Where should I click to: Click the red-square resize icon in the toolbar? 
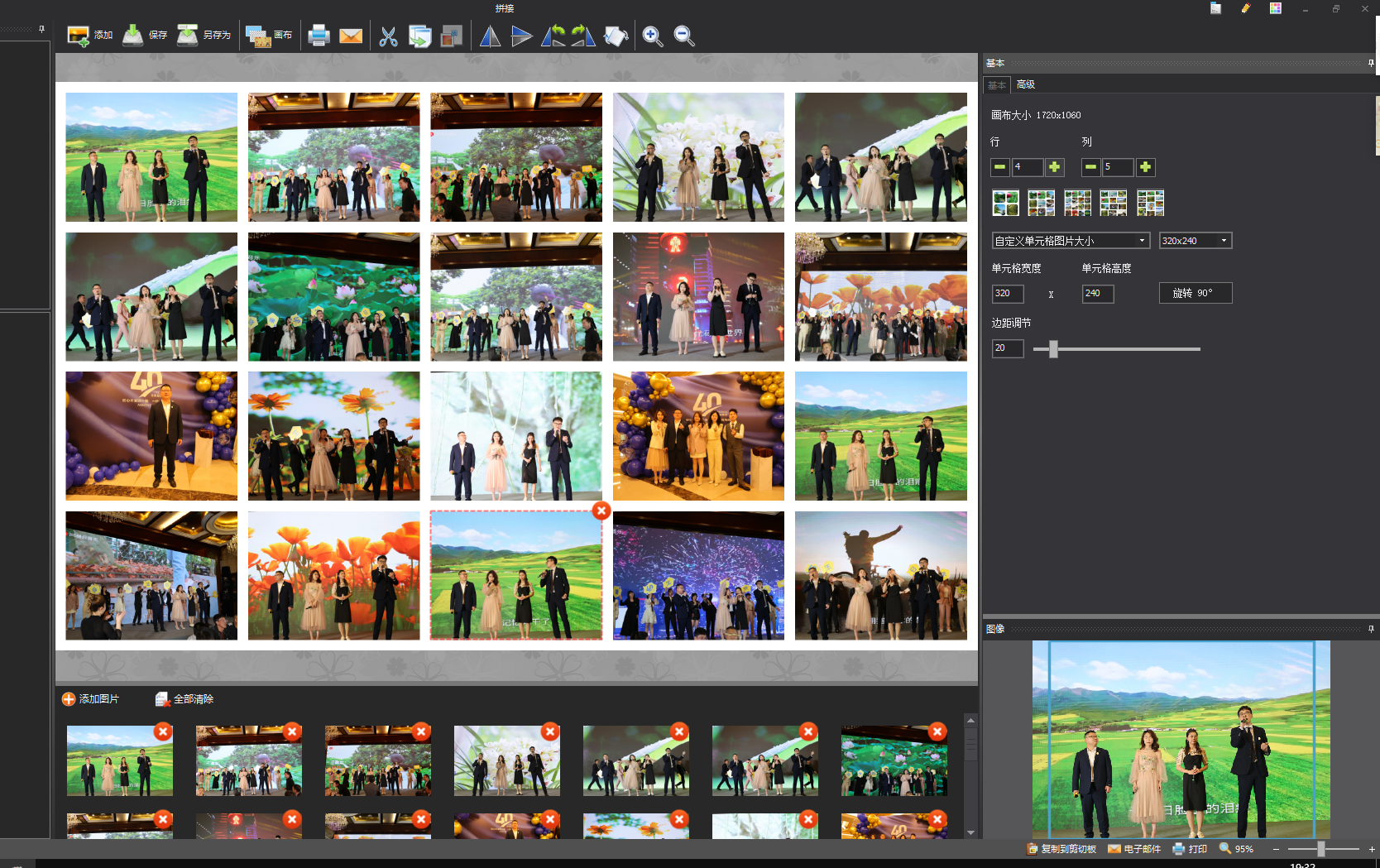point(451,36)
